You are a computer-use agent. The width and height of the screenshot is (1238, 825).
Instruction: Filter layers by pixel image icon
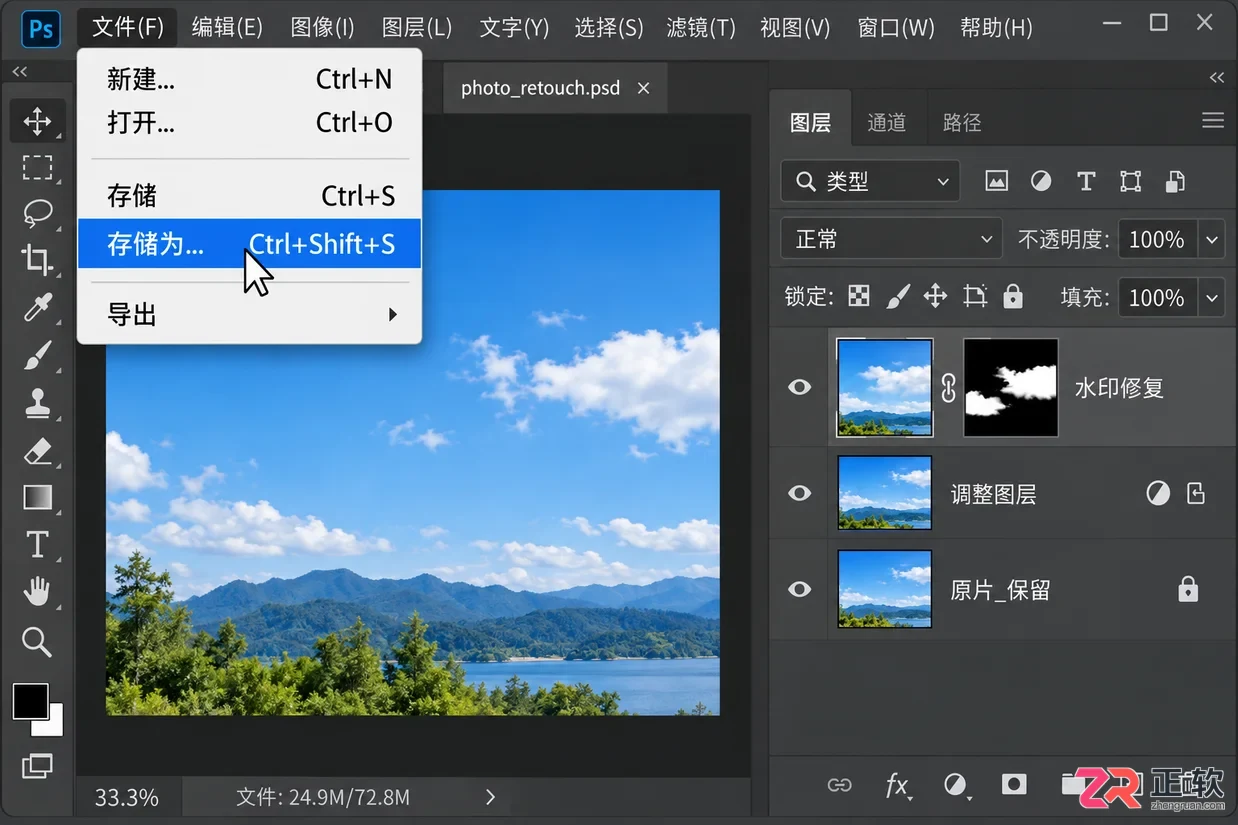996,181
